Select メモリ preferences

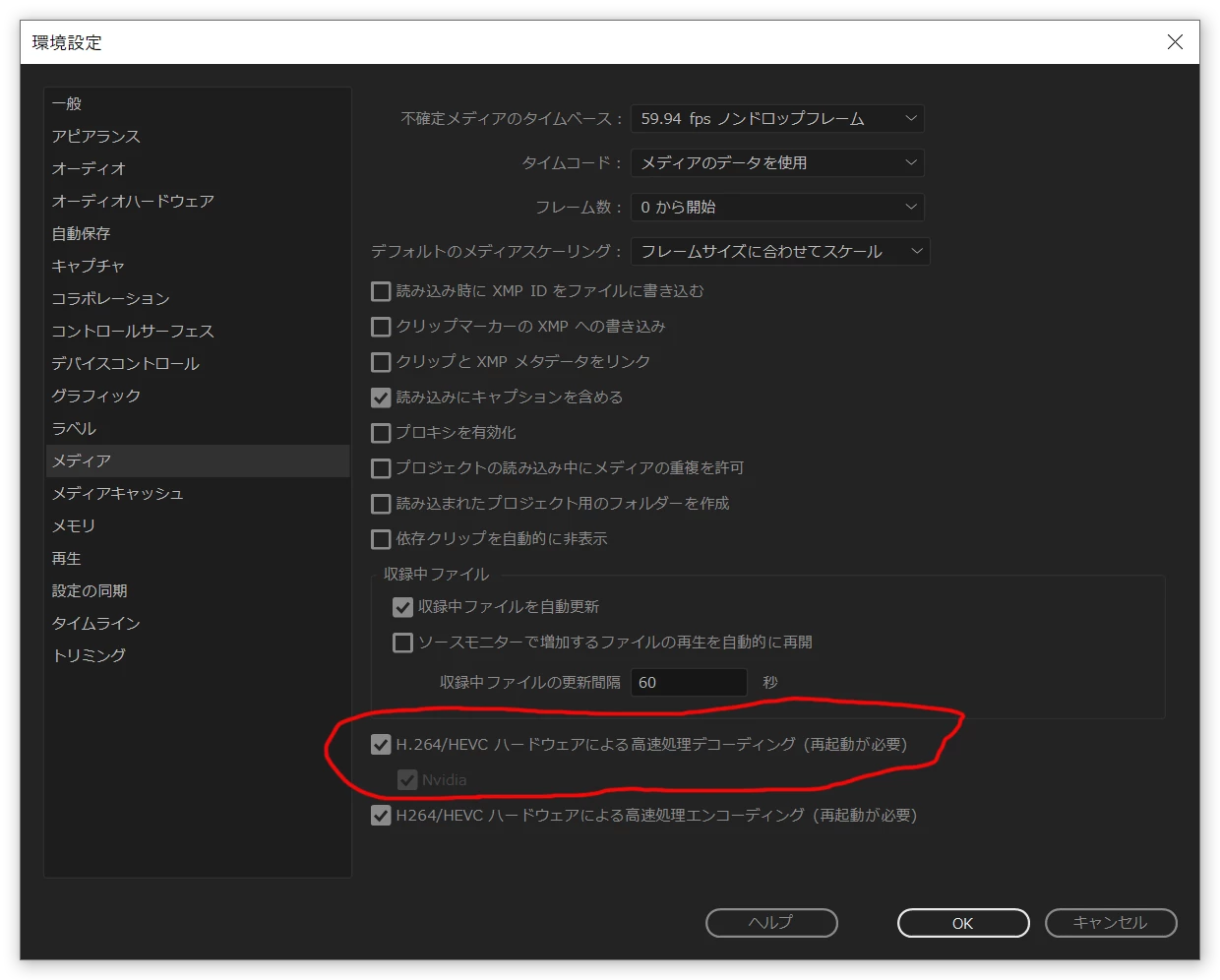point(197,525)
